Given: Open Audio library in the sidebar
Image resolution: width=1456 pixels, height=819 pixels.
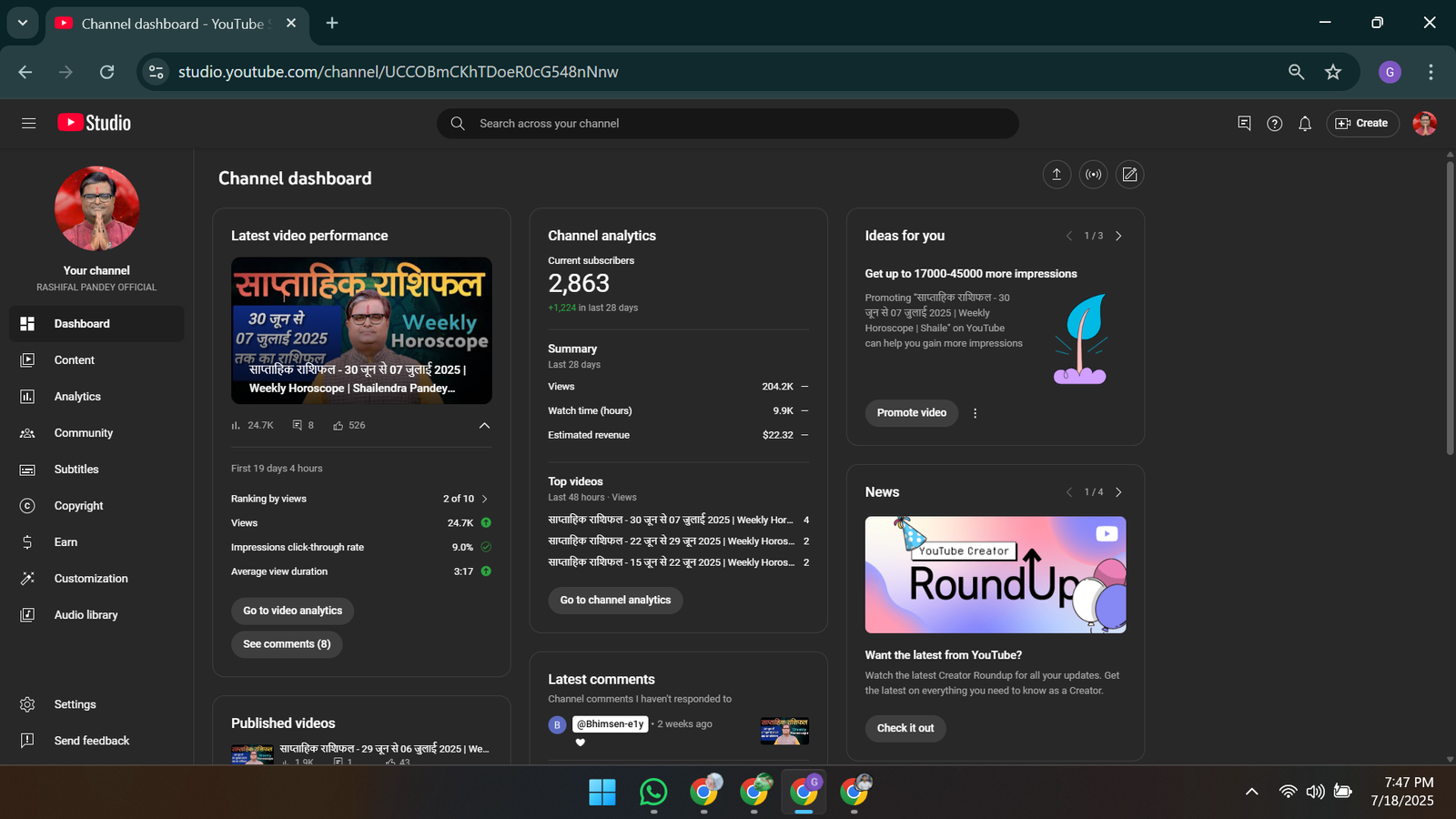Looking at the screenshot, I should pos(96,615).
